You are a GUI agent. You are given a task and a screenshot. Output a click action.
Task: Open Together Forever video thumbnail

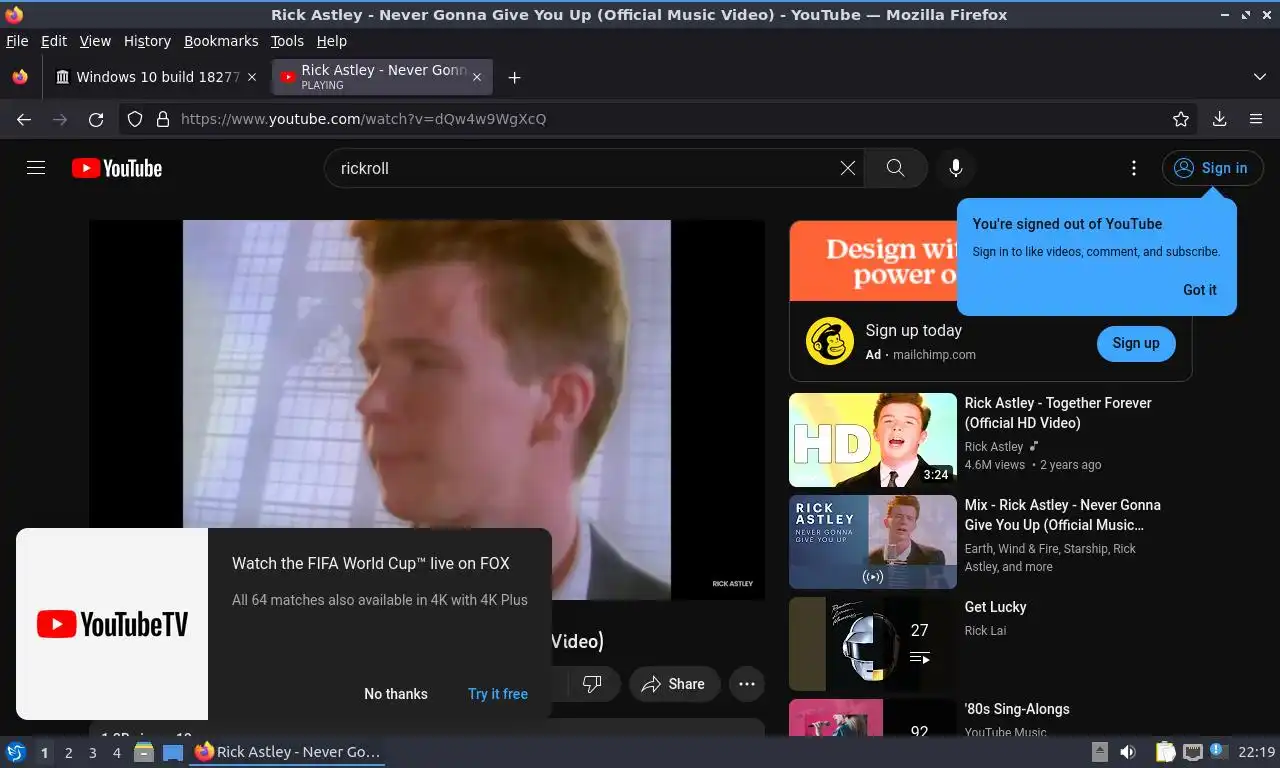[873, 440]
